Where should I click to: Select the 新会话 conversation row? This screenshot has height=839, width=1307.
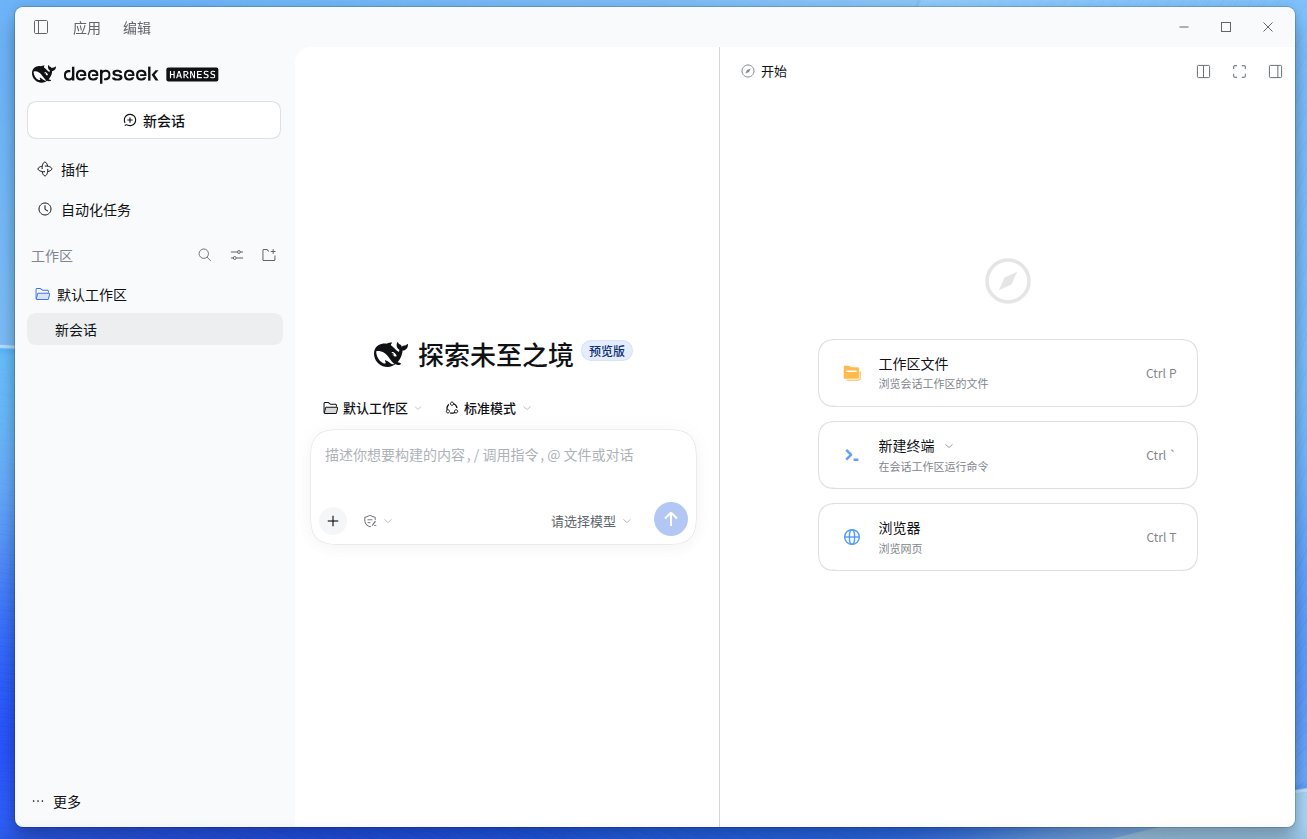[x=155, y=329]
